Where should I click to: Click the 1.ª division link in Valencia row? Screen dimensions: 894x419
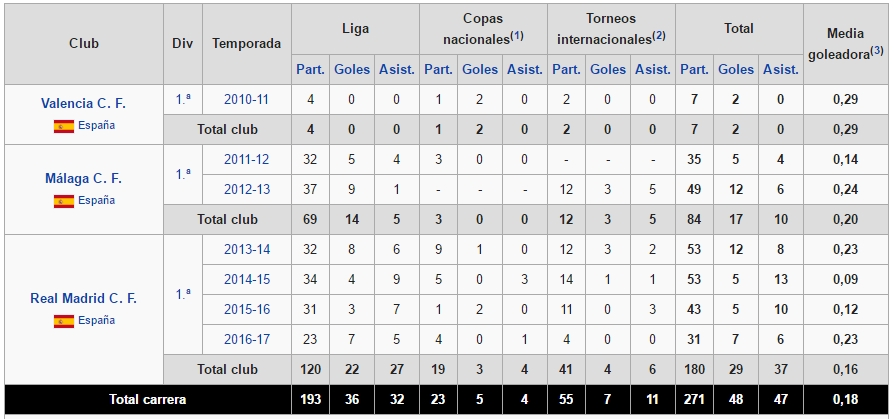184,99
